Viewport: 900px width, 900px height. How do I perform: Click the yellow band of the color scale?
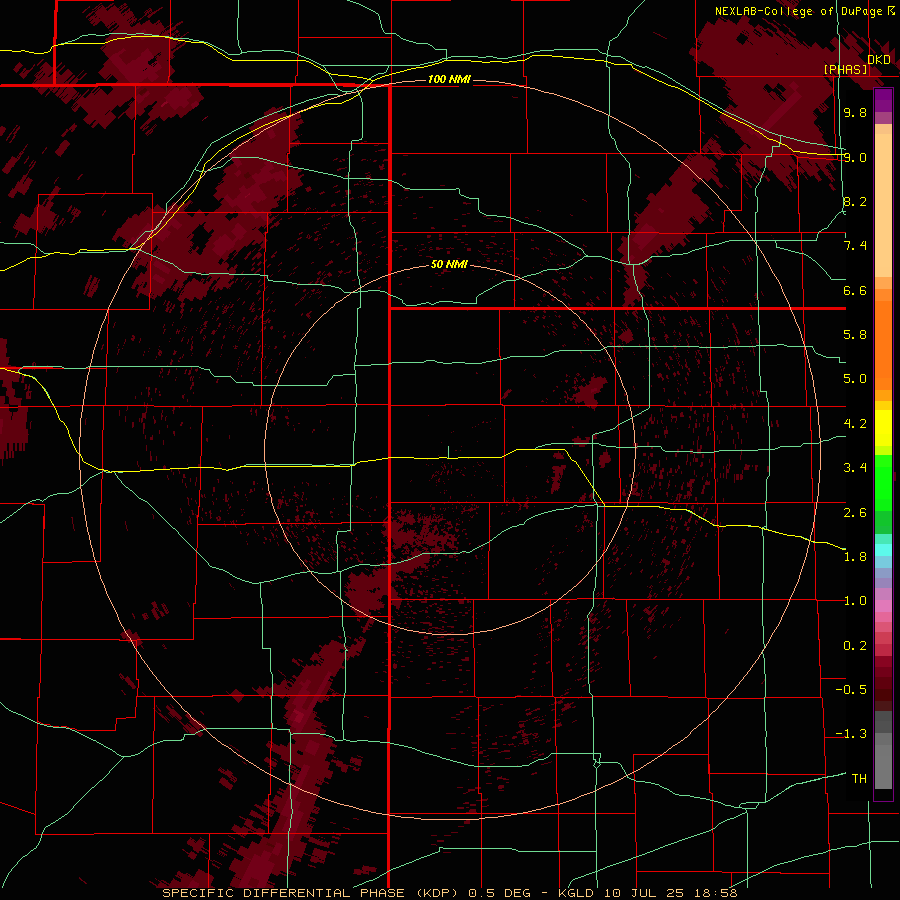point(883,428)
